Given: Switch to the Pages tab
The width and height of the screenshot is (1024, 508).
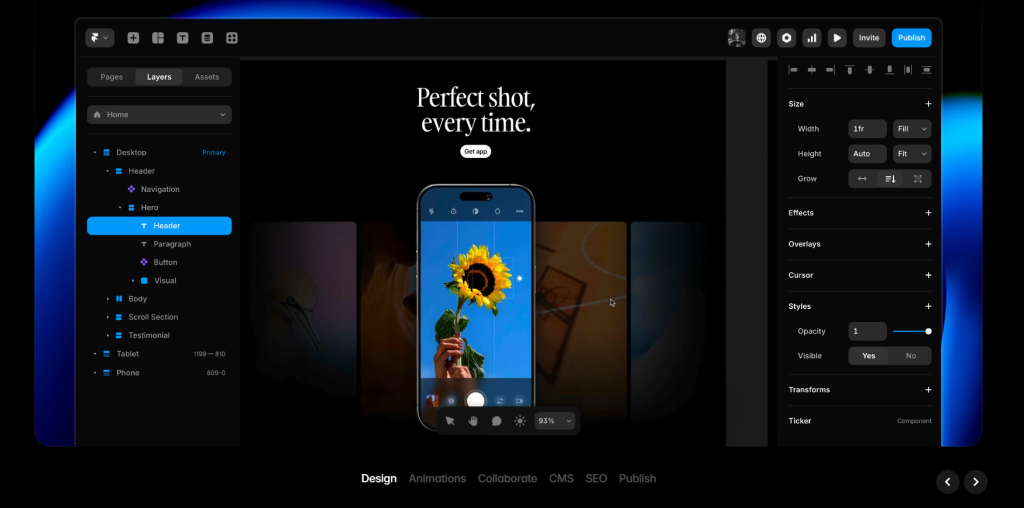Looking at the screenshot, I should (112, 77).
